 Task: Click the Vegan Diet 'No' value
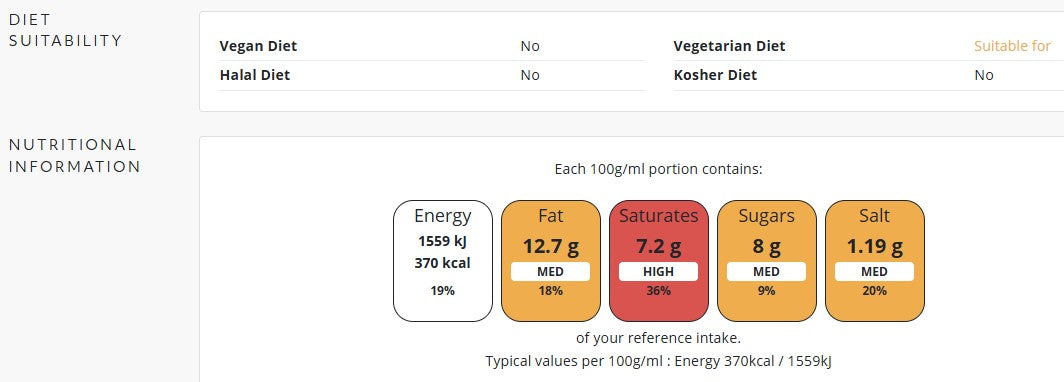(x=530, y=46)
